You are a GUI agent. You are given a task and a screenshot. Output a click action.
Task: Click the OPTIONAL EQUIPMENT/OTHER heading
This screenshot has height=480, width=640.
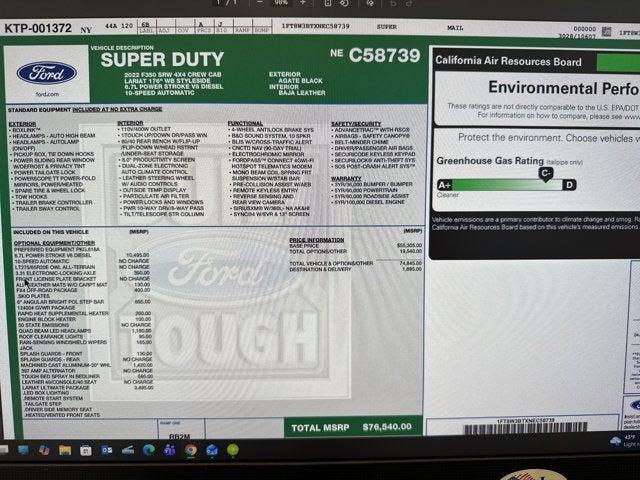pos(54,243)
